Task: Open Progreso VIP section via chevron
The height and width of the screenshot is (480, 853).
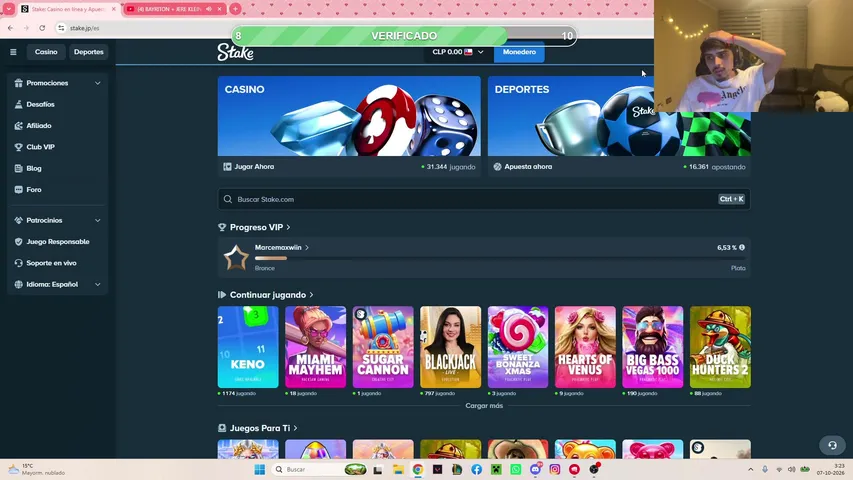Action: pyautogui.click(x=288, y=227)
